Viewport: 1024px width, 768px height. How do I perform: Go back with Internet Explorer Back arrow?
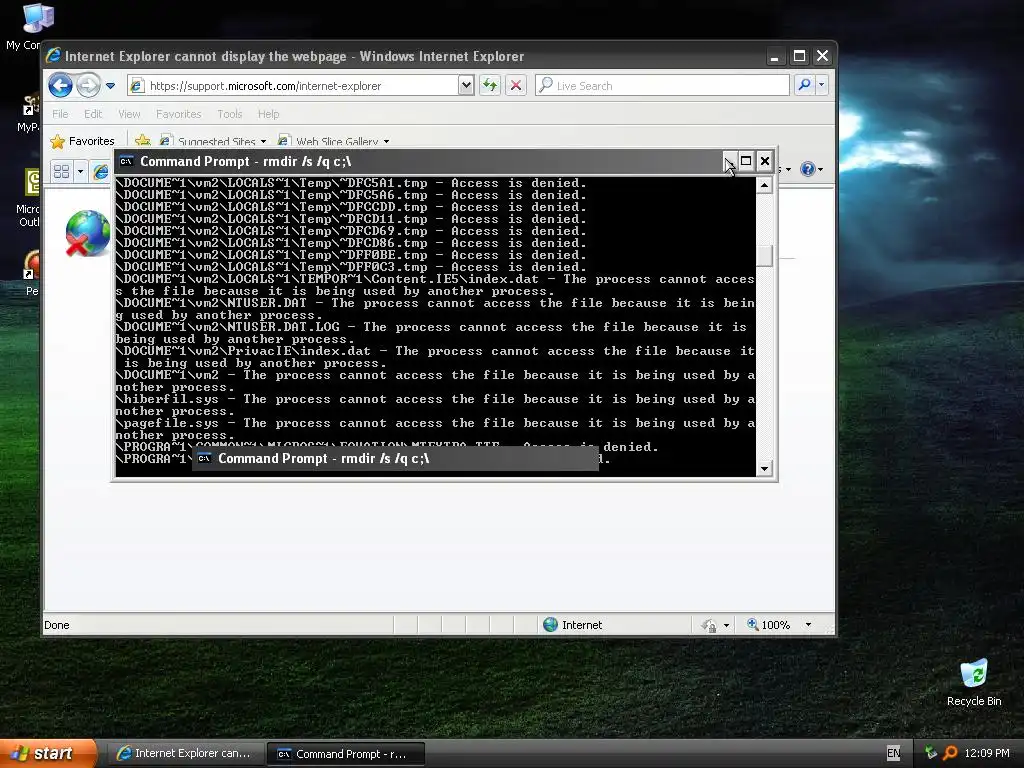pos(60,86)
